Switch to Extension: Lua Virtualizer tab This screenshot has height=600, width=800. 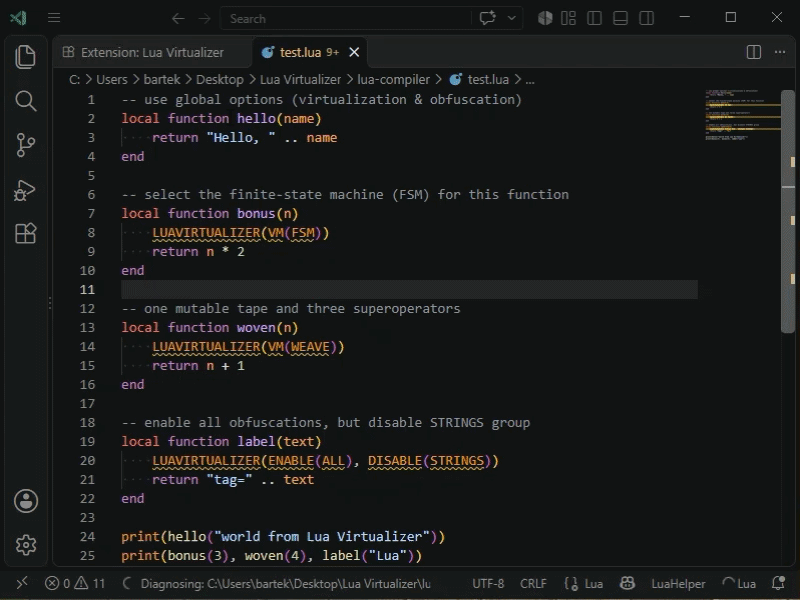point(152,53)
